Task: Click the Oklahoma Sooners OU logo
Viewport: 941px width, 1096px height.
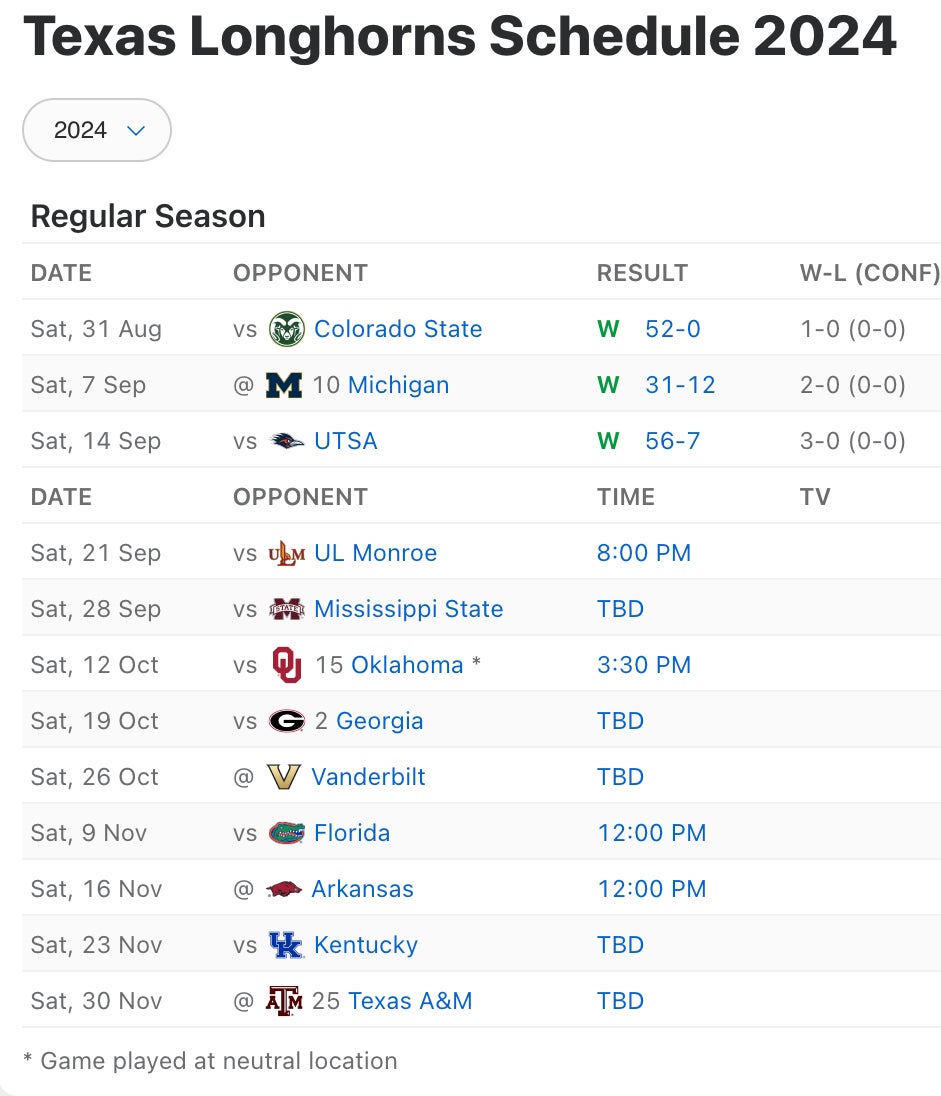Action: [x=287, y=665]
